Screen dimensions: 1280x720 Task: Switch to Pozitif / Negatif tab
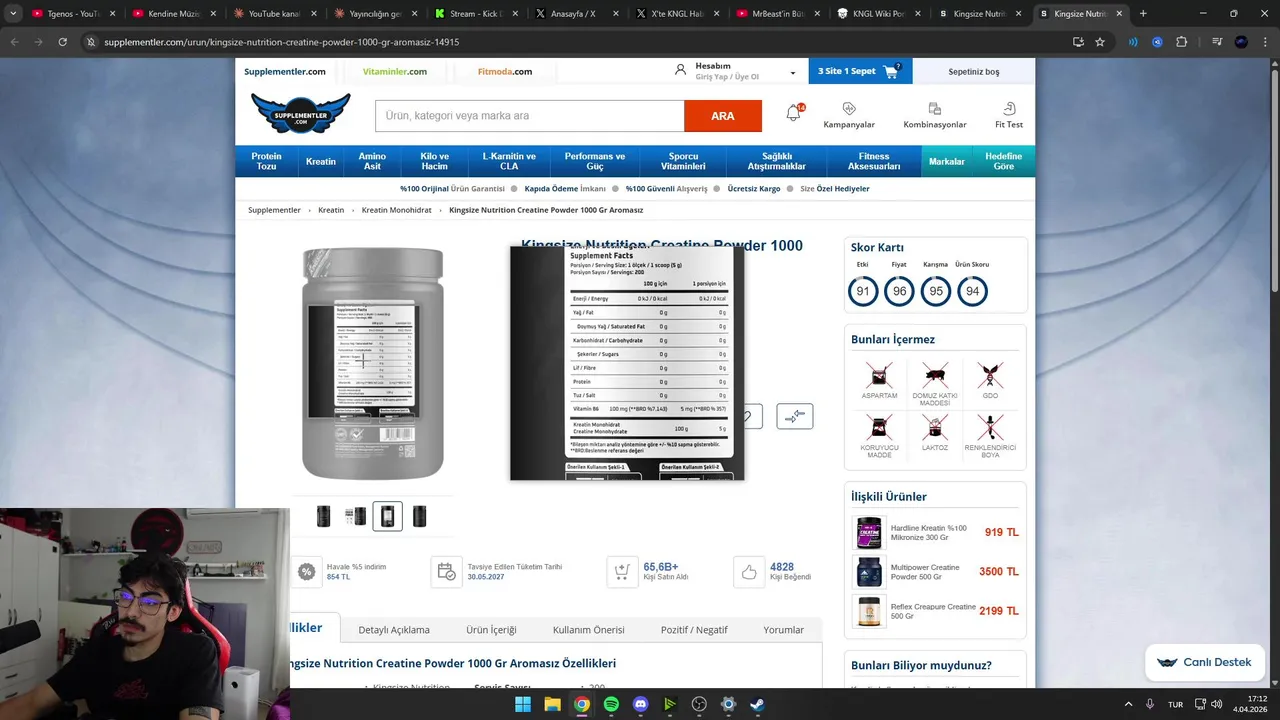coord(694,629)
